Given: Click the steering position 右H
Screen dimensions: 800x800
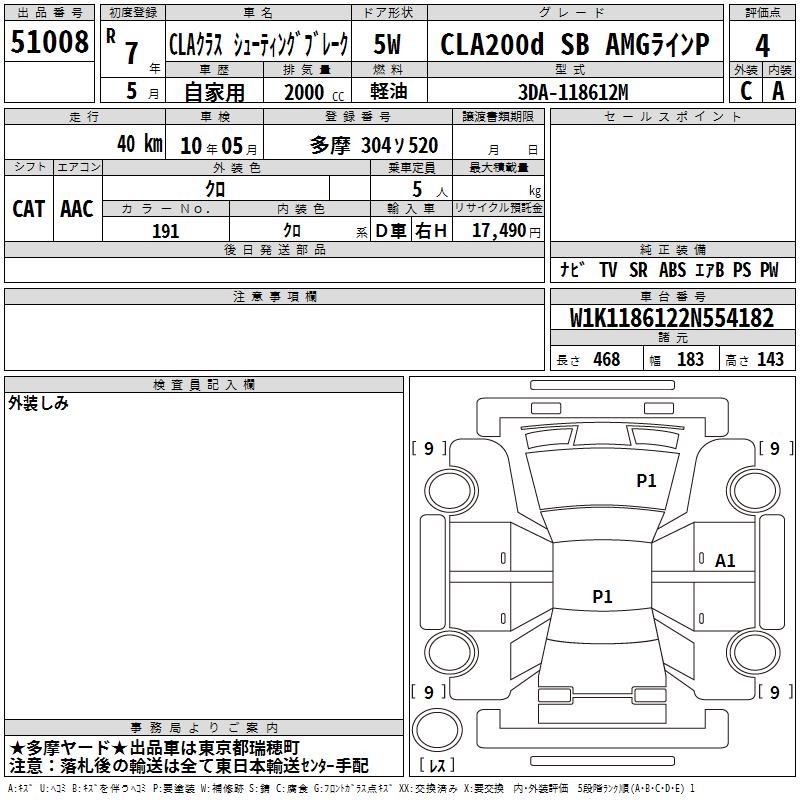Looking at the screenshot, I should [431, 231].
